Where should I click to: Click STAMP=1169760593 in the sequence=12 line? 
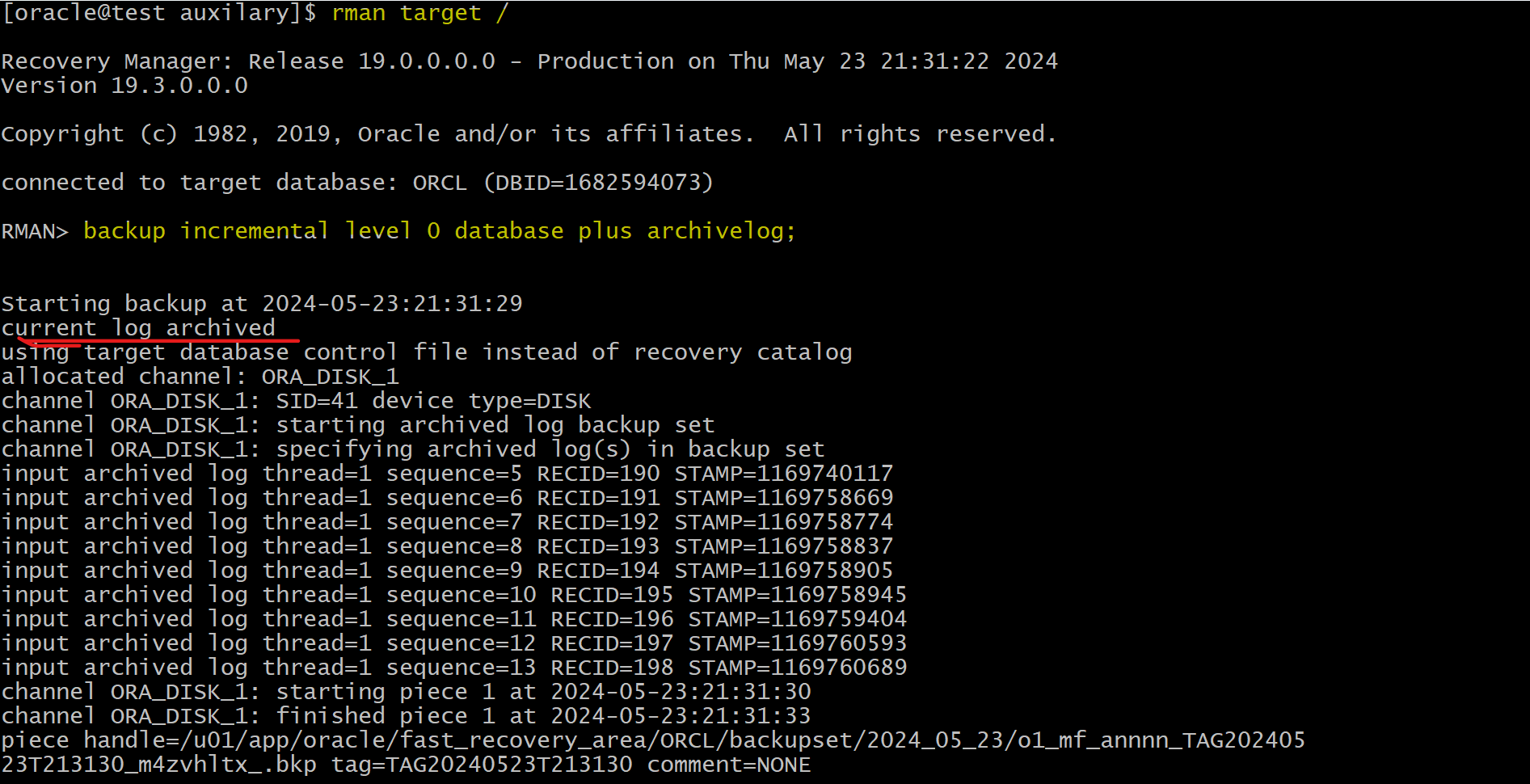(x=798, y=643)
